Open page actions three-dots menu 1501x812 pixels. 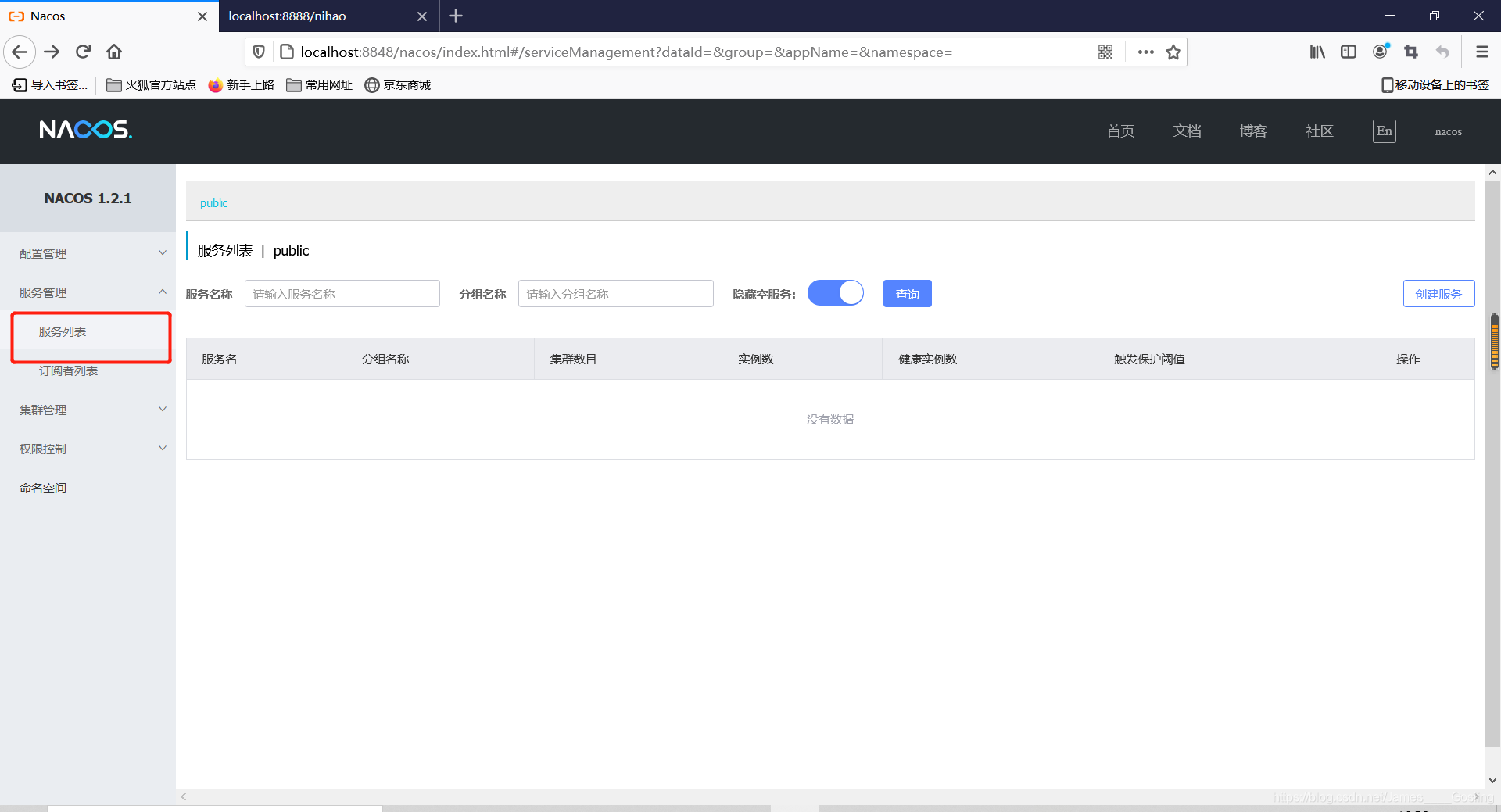1146,52
